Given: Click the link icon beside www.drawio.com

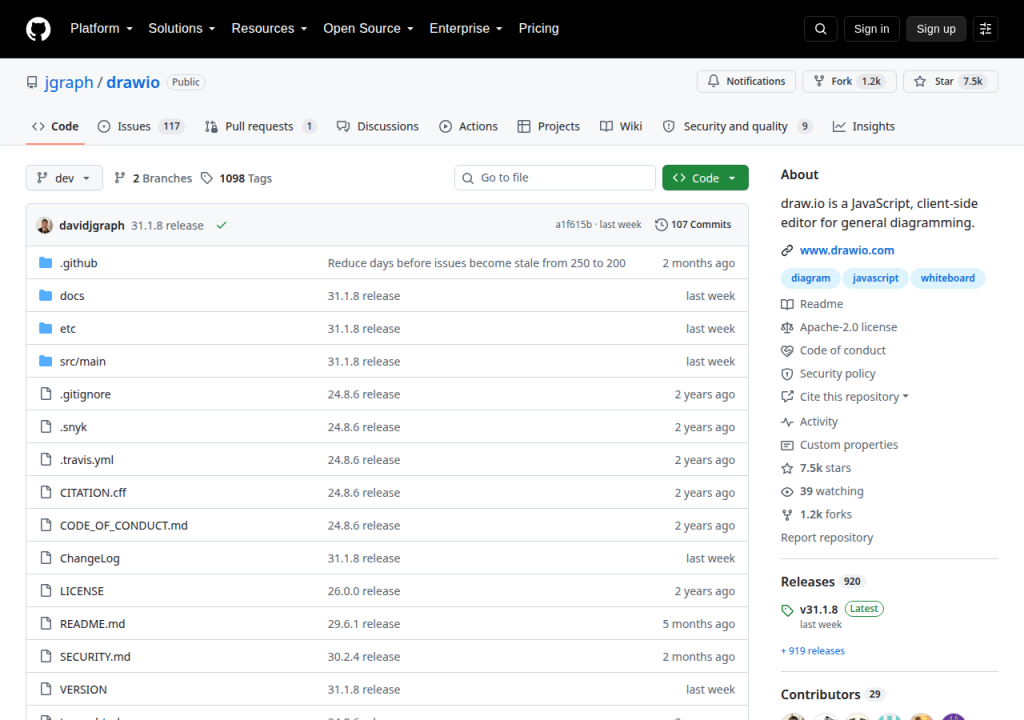Looking at the screenshot, I should [x=787, y=250].
